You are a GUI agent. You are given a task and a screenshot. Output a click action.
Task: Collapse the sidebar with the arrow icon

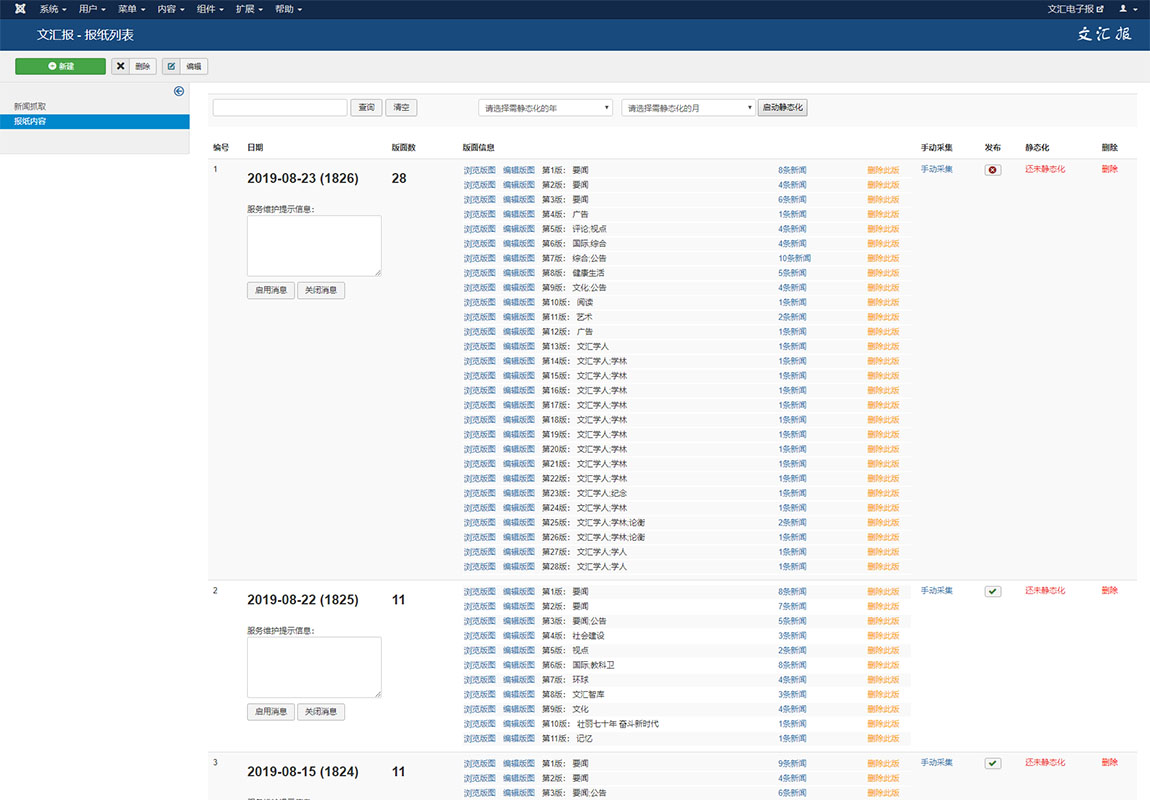click(x=179, y=91)
